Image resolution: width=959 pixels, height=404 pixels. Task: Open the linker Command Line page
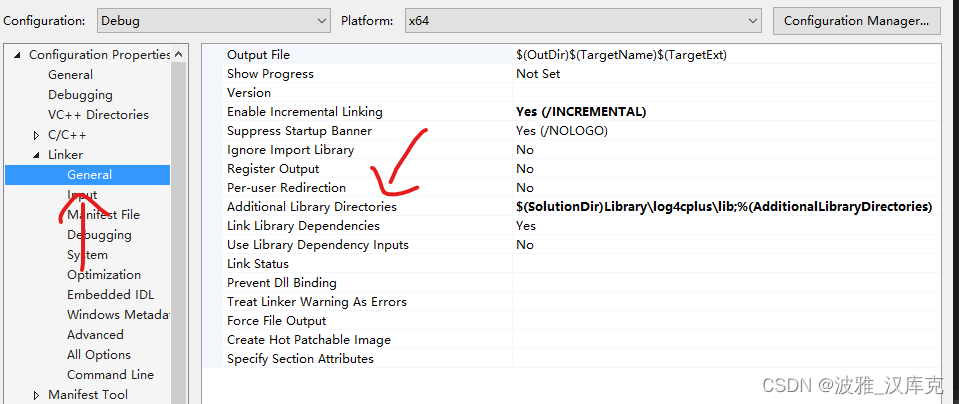[x=110, y=375]
